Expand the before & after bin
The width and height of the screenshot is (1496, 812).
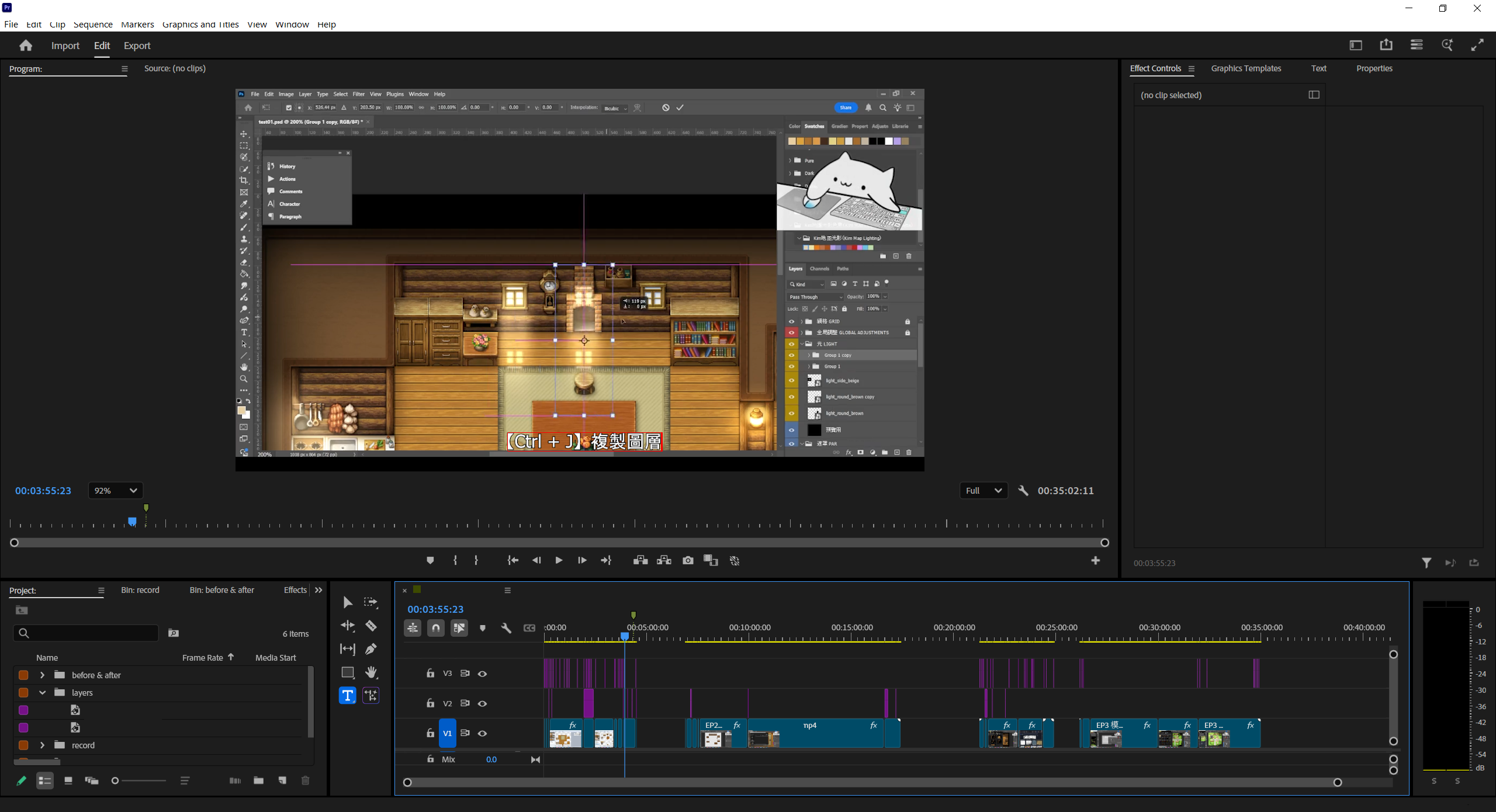42,675
